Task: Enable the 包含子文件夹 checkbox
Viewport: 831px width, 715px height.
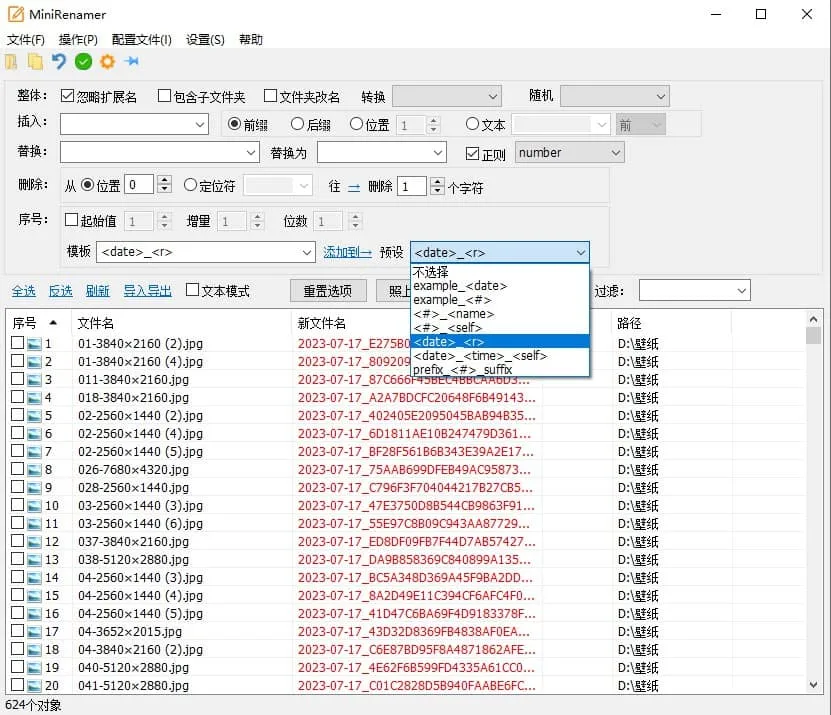Action: pos(166,95)
